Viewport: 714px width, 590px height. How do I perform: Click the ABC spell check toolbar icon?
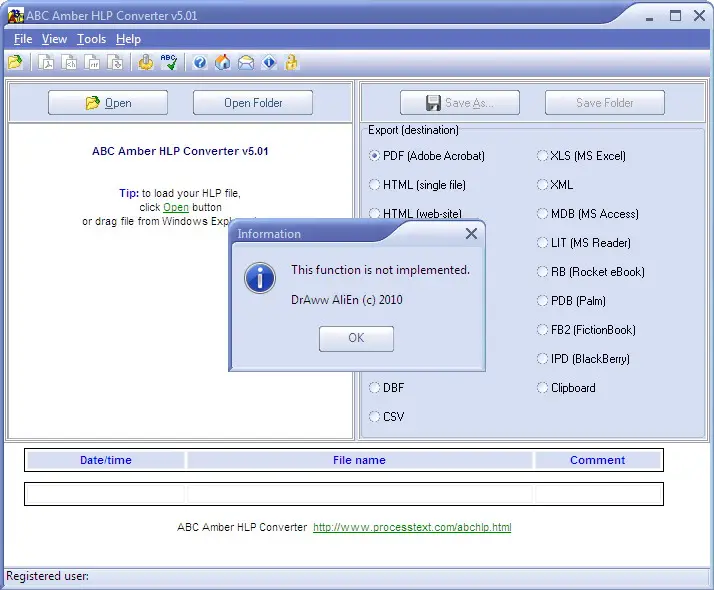point(169,62)
